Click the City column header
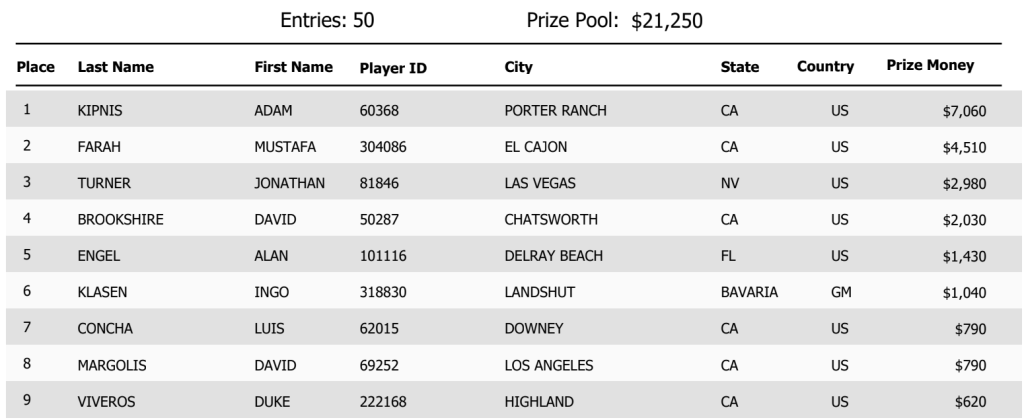Image resolution: width=1024 pixels, height=420 pixels. pyautogui.click(x=519, y=68)
